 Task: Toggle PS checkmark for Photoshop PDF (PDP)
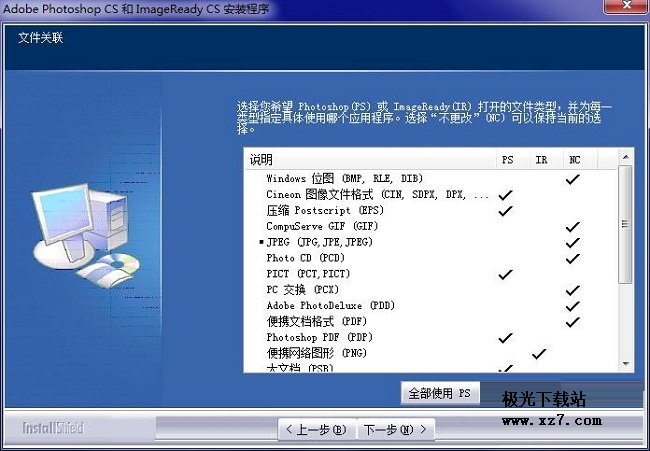pos(505,337)
